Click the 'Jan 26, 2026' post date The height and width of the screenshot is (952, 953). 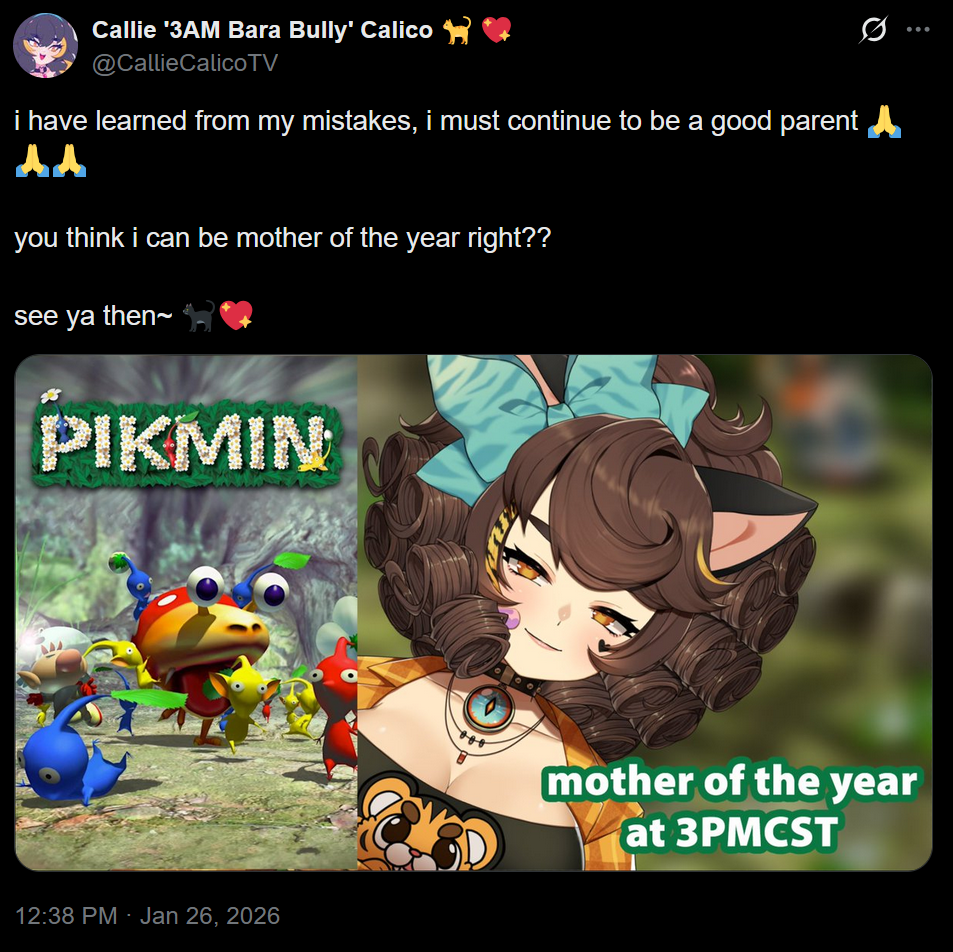[210, 916]
